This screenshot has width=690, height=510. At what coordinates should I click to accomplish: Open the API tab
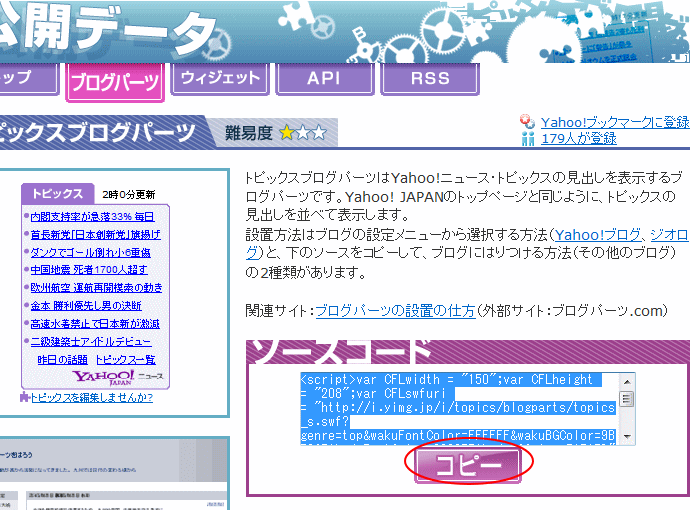[x=325, y=79]
